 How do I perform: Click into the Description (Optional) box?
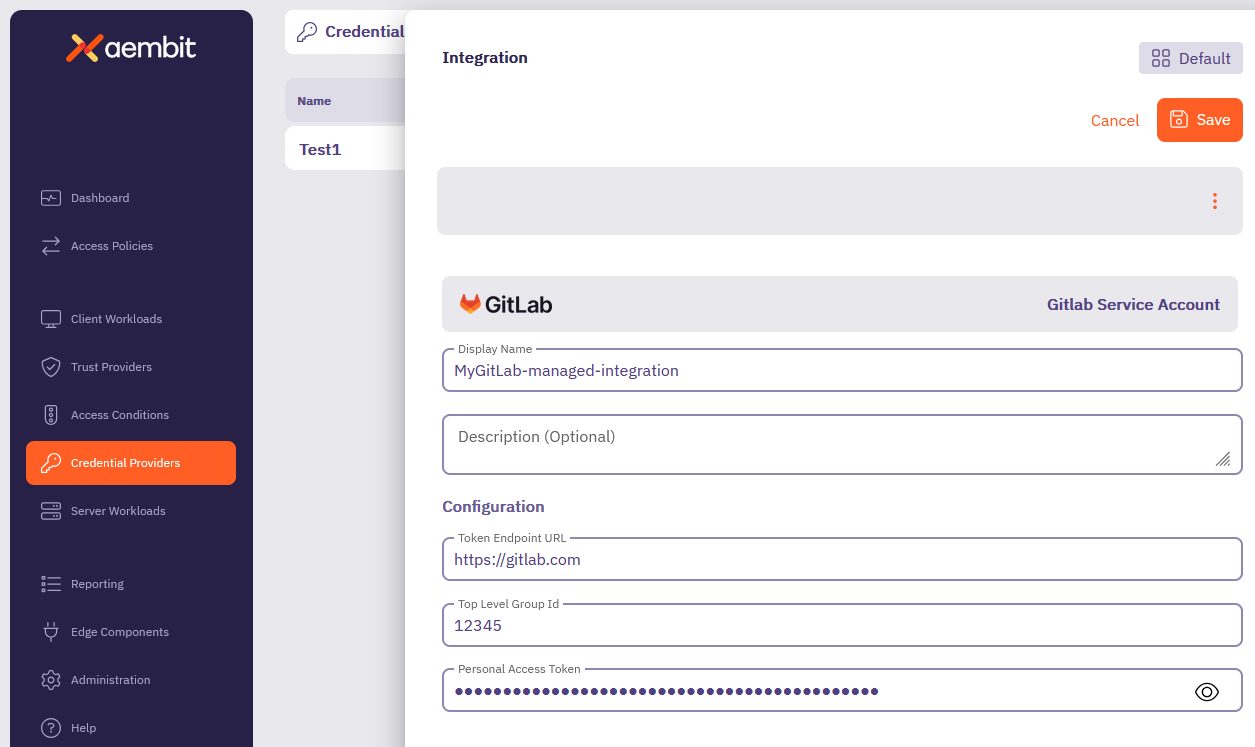(842, 444)
